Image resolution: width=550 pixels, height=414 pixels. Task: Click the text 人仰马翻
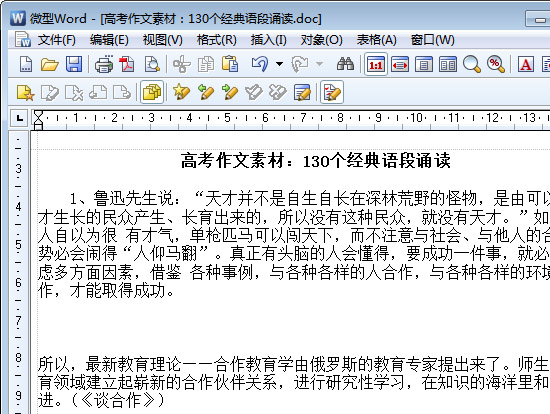coord(166,253)
